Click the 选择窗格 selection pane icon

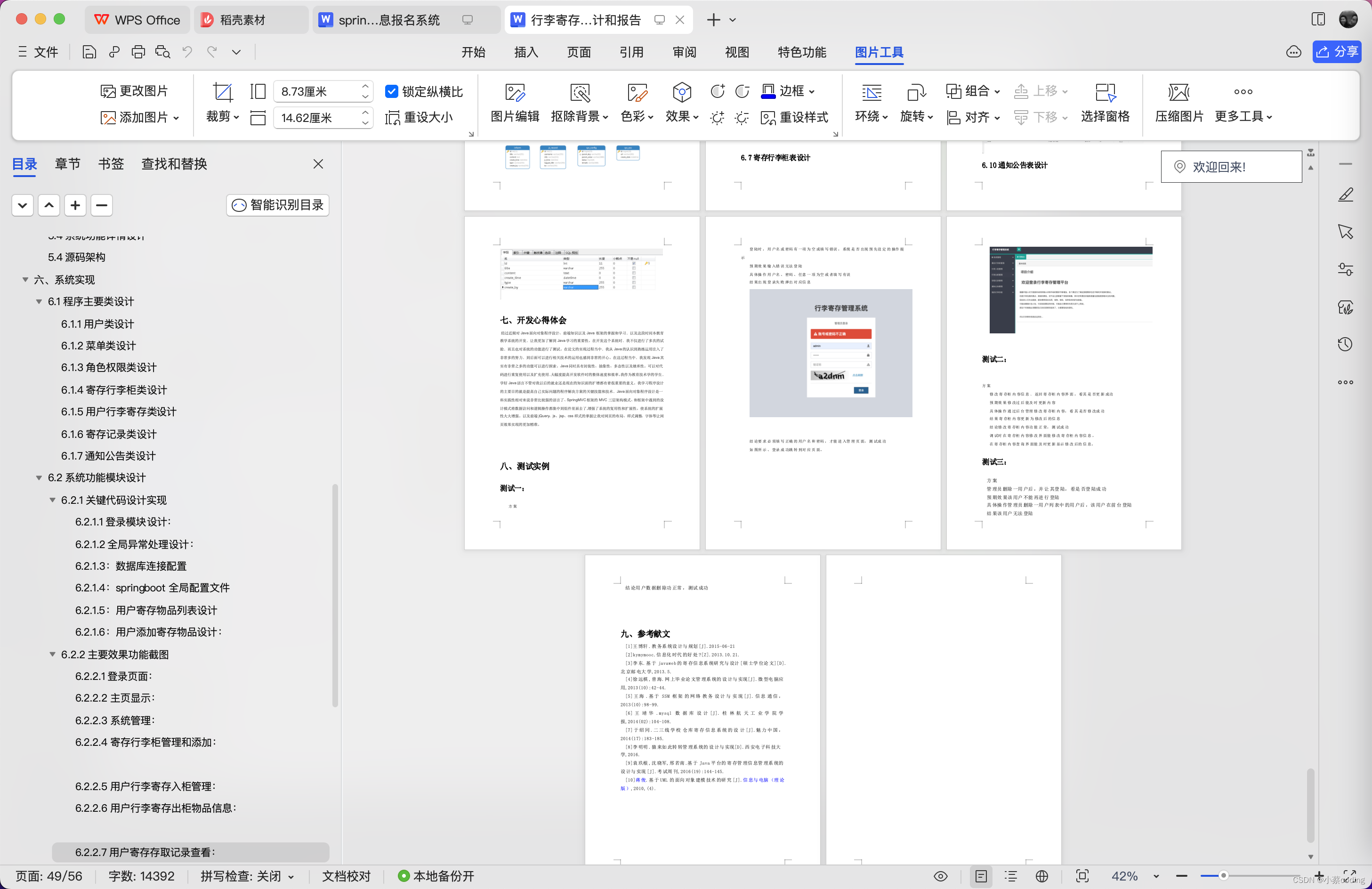[x=1105, y=92]
